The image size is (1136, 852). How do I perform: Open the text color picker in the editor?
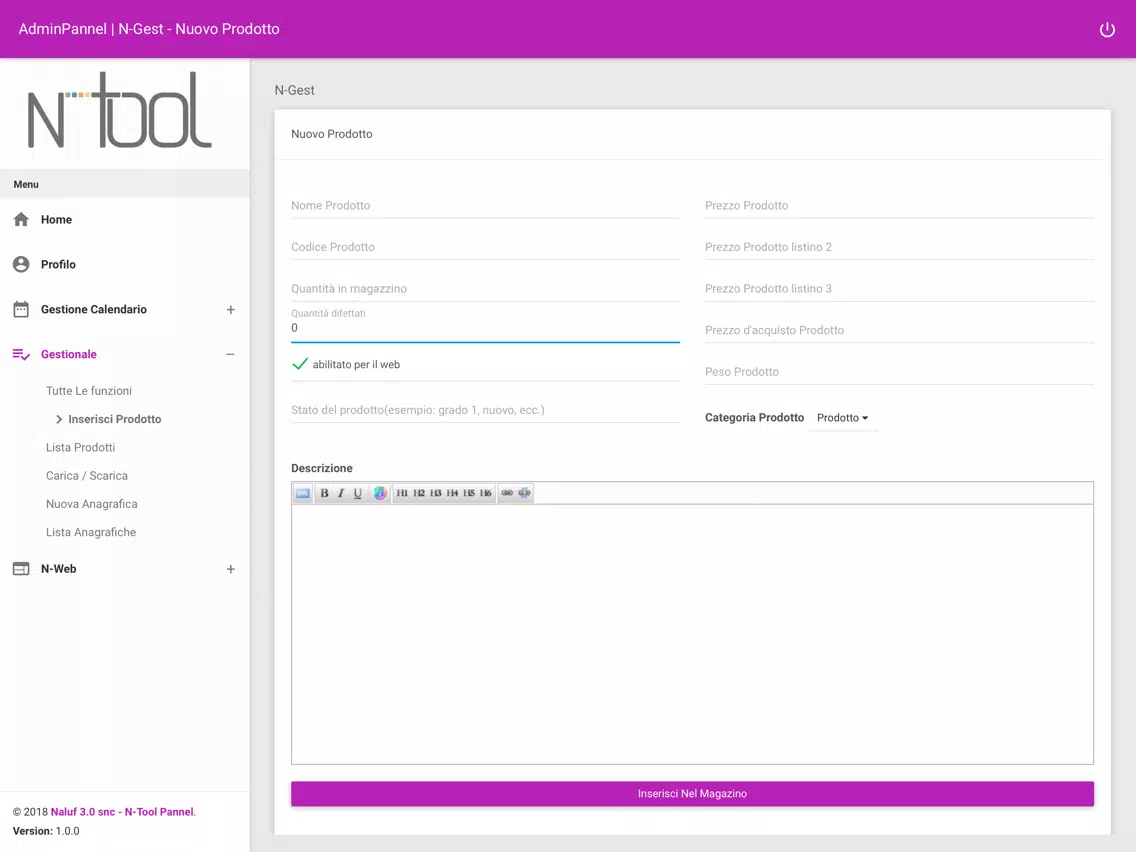click(x=380, y=493)
